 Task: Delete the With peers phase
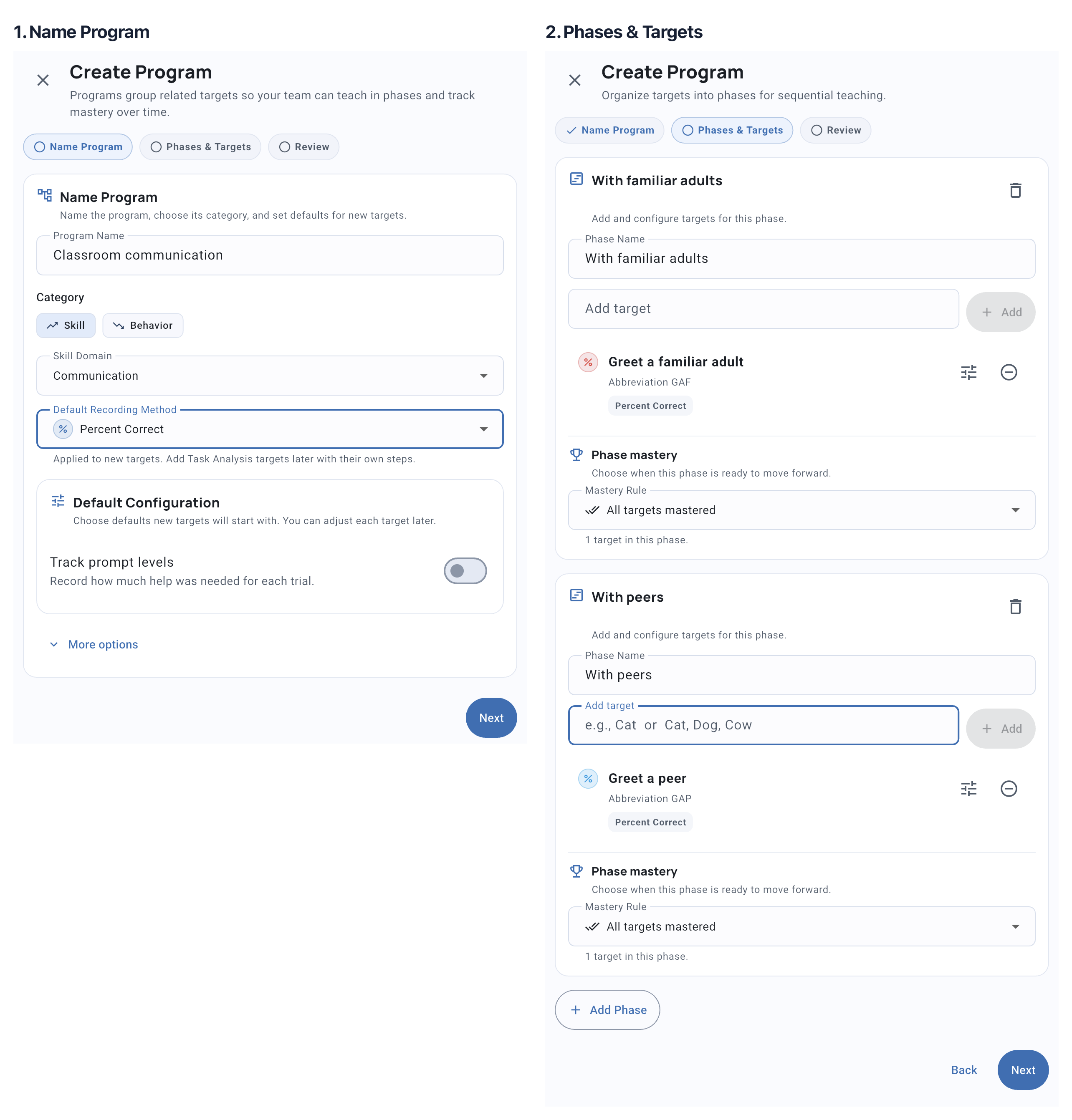[1015, 607]
